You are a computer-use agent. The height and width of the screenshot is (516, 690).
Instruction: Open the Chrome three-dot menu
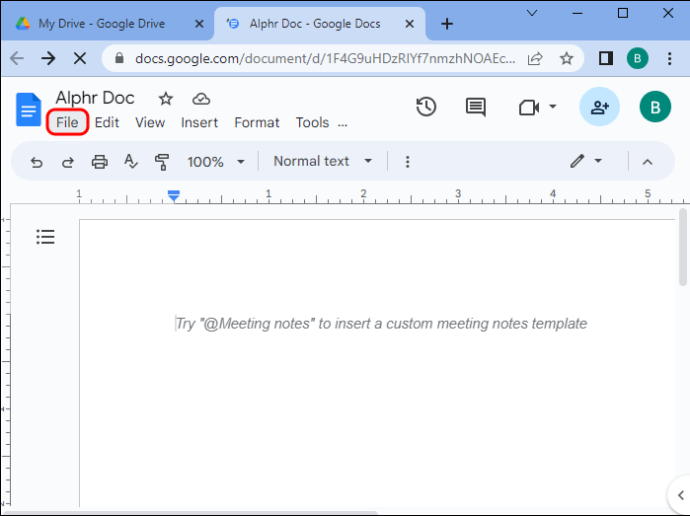coord(669,58)
